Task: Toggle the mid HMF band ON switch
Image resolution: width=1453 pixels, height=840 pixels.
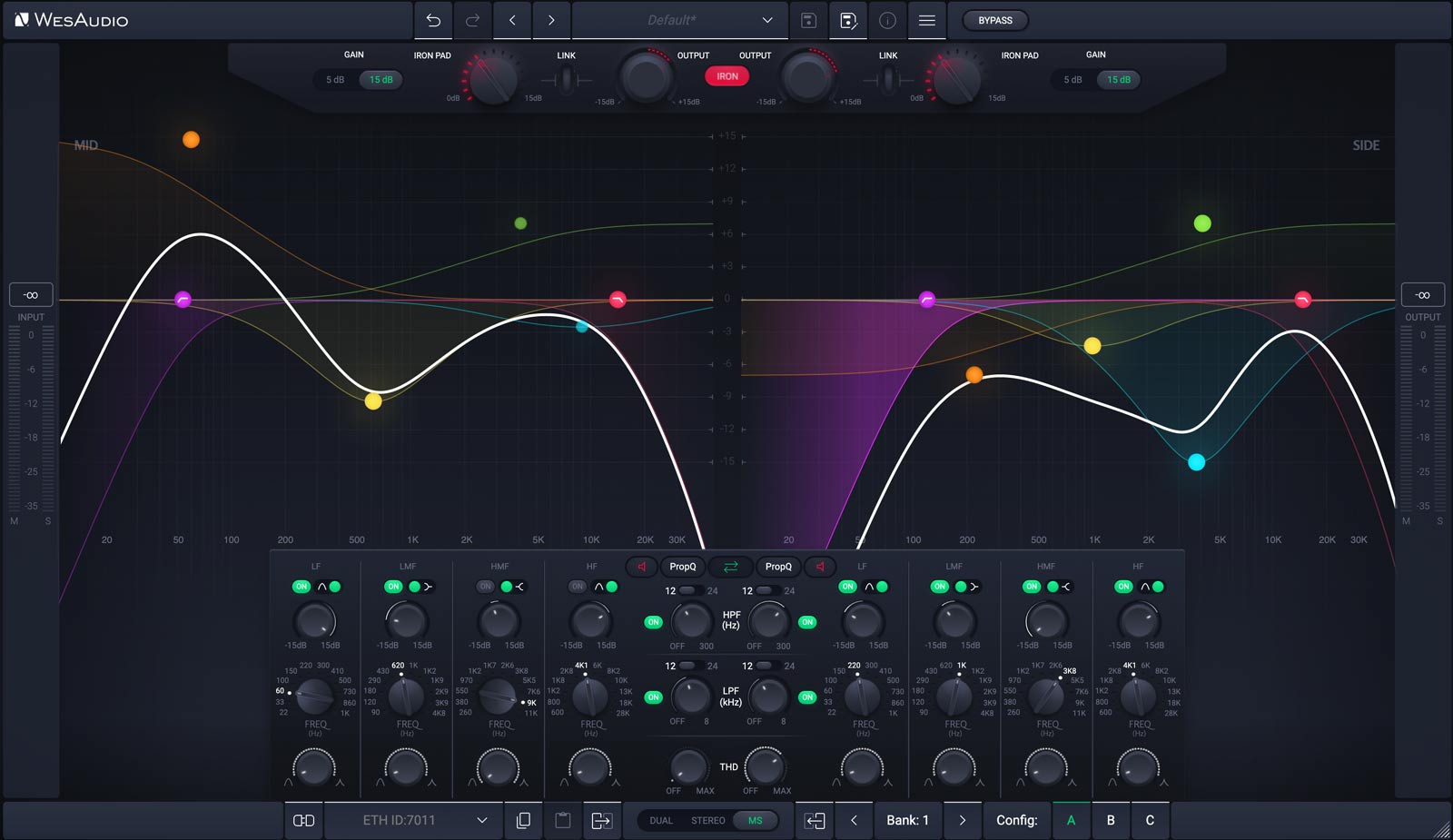Action: (x=486, y=587)
